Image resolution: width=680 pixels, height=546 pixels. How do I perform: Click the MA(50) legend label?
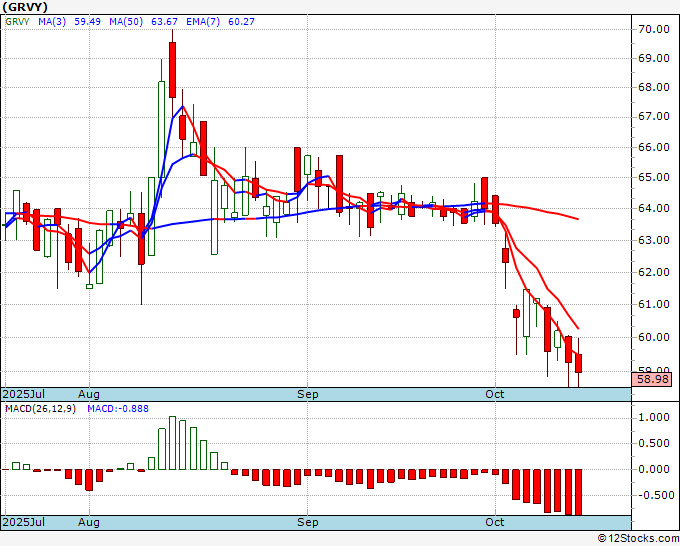(x=126, y=22)
